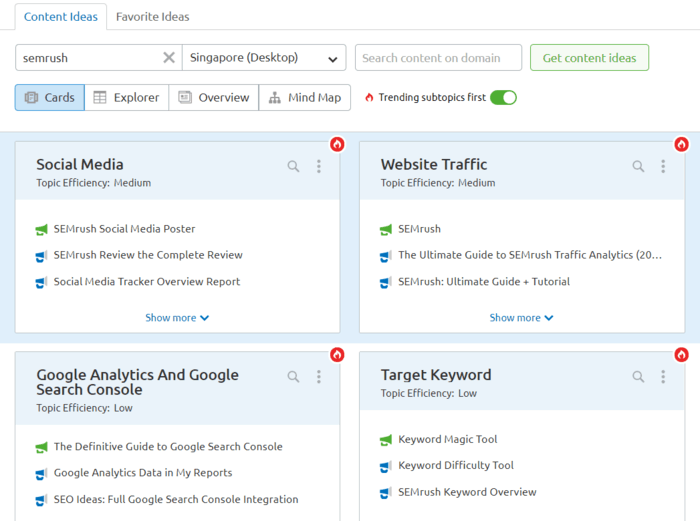Expand Show more on Social Media card

[177, 317]
